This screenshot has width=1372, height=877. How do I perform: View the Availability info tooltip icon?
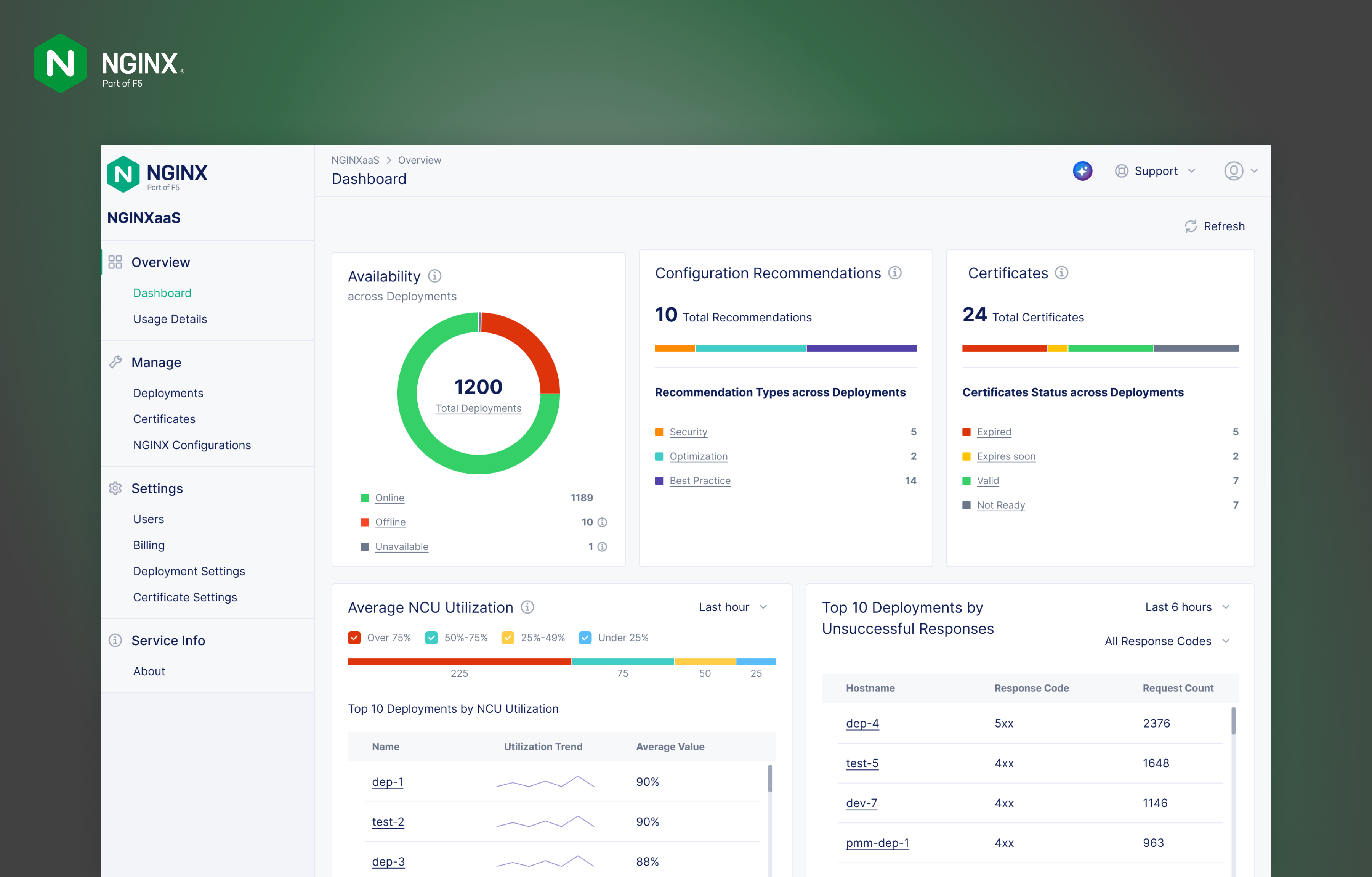coord(435,276)
